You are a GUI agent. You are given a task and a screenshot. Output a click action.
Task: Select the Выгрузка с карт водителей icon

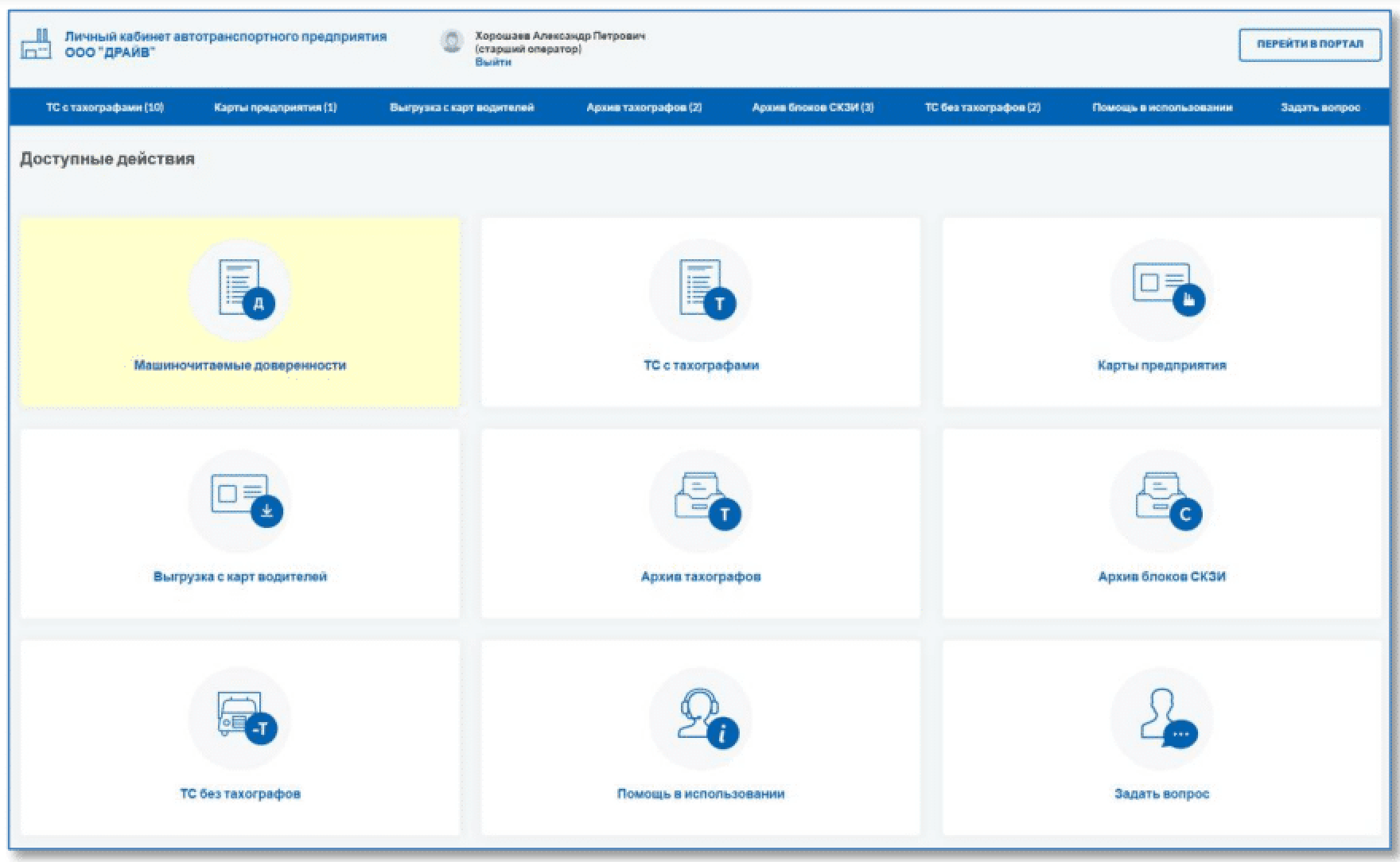coord(240,501)
